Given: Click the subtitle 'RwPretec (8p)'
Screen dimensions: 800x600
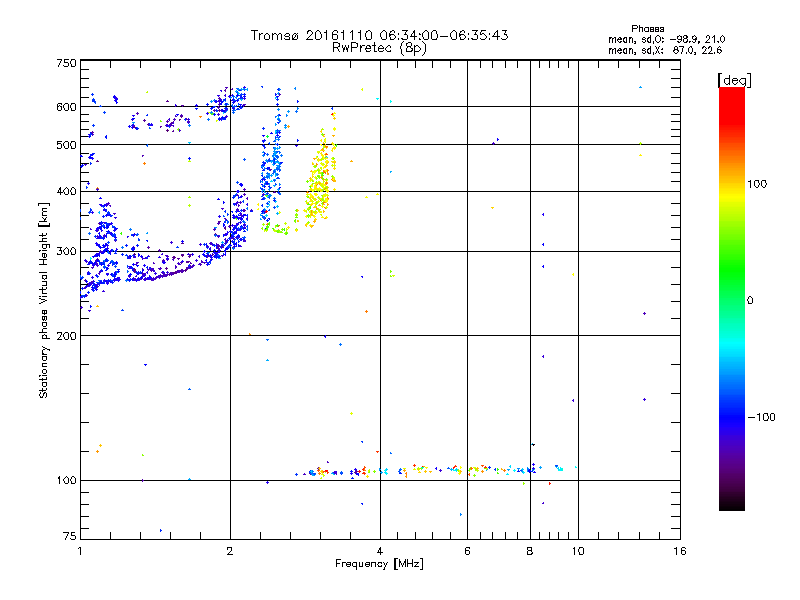Looking at the screenshot, I should tap(379, 48).
